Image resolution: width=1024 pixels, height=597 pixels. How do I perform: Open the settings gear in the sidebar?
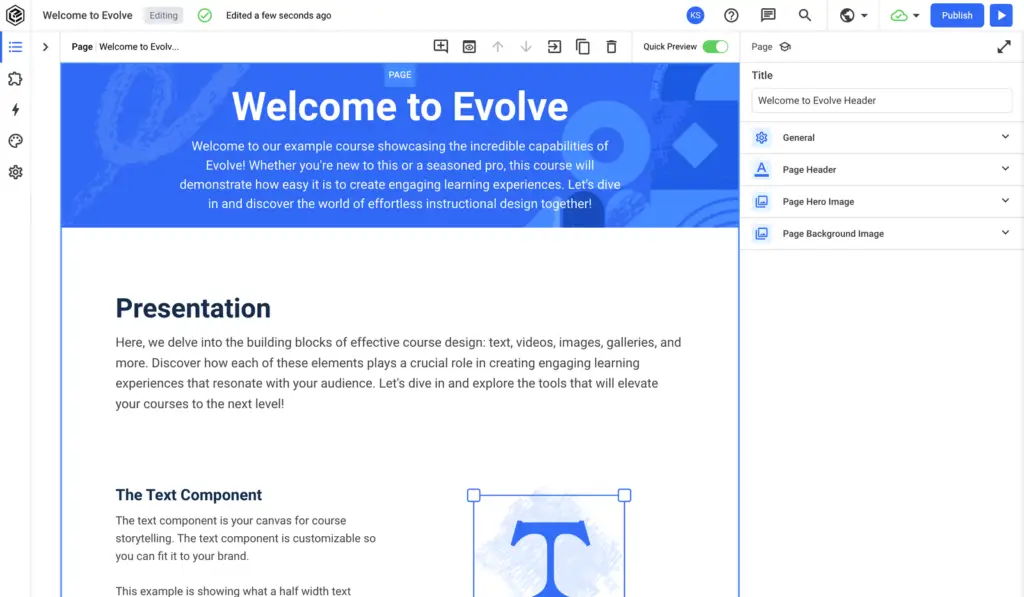15,172
